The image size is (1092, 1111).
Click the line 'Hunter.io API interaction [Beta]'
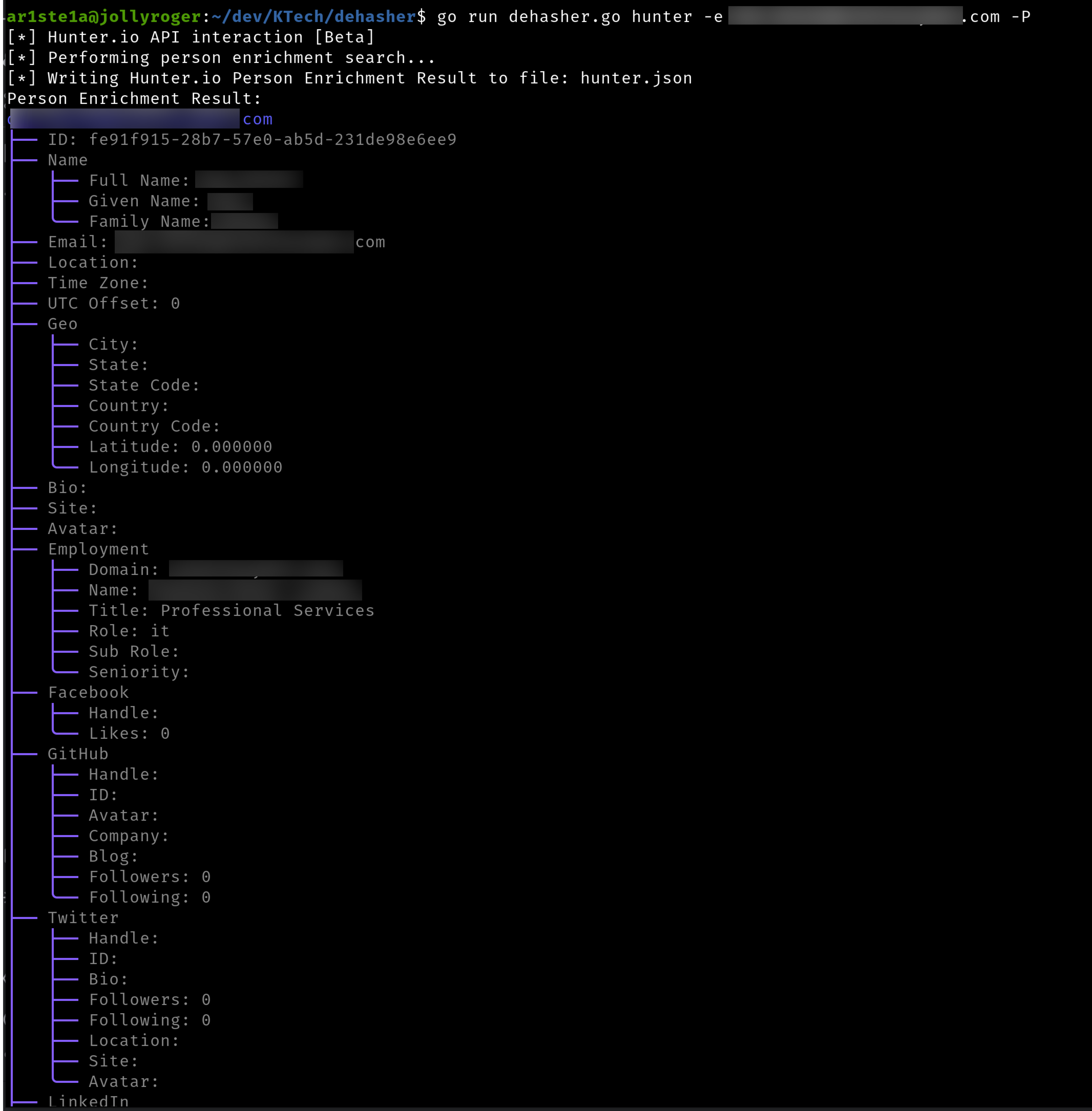pyautogui.click(x=211, y=37)
